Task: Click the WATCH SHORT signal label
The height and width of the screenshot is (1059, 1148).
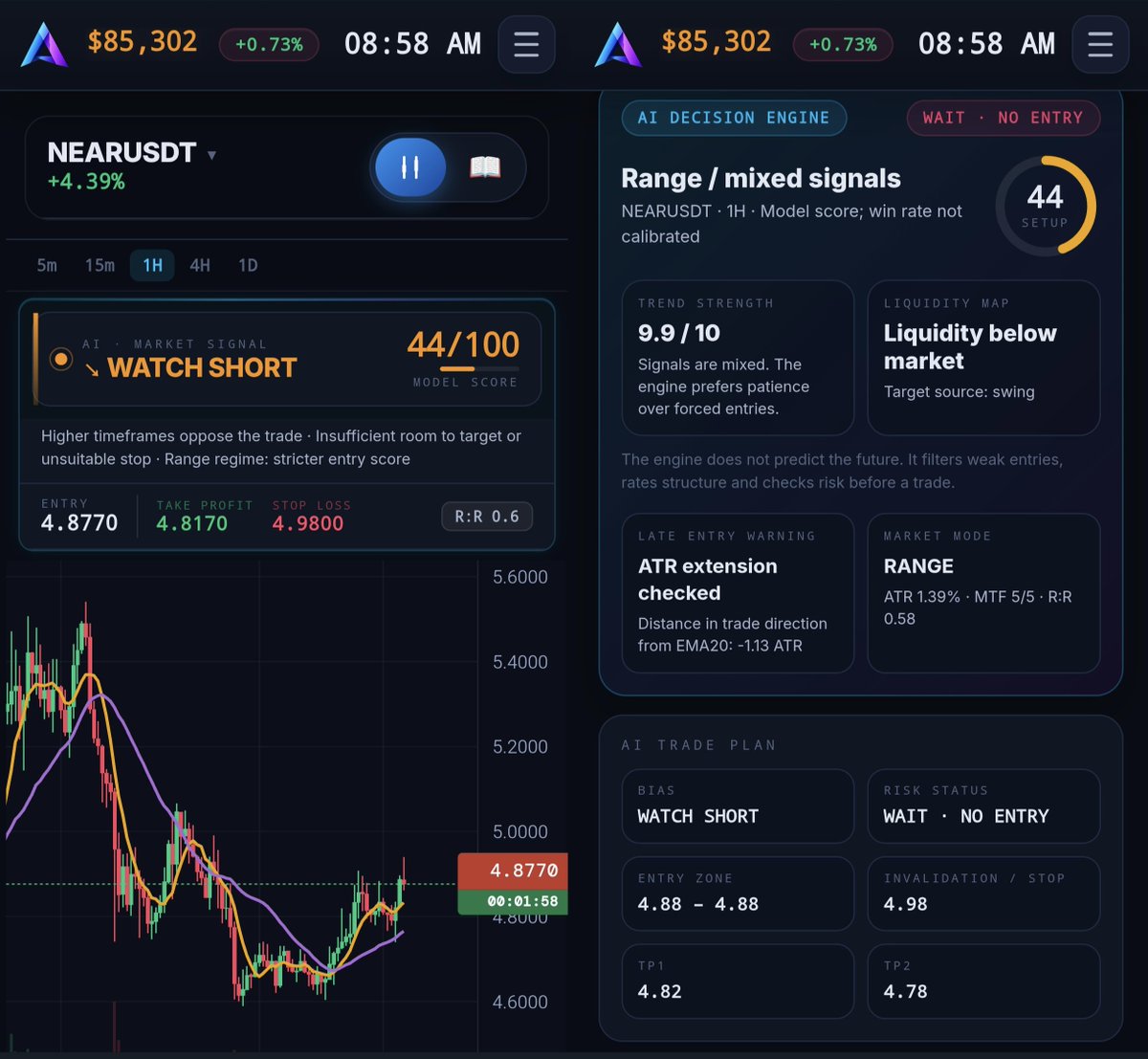Action: 202,367
